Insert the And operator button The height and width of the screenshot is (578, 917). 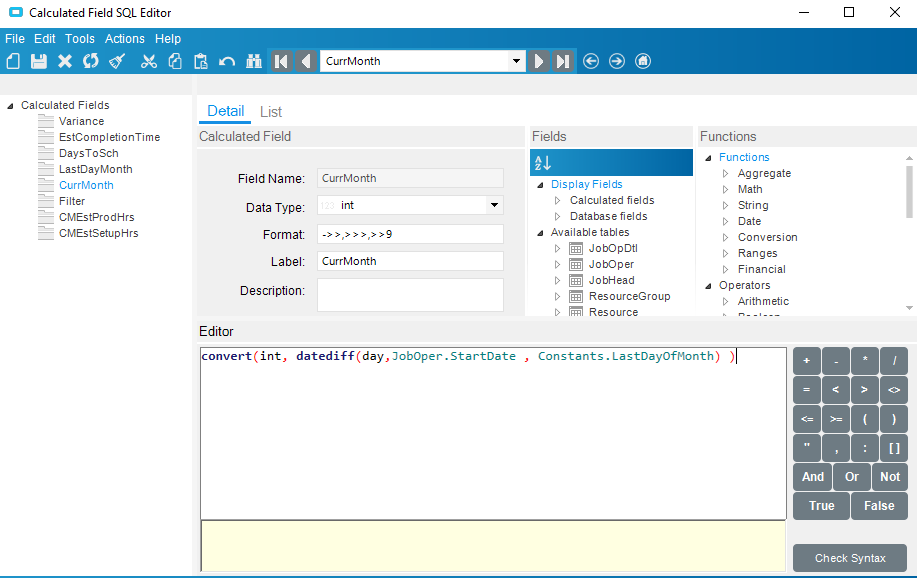(812, 477)
